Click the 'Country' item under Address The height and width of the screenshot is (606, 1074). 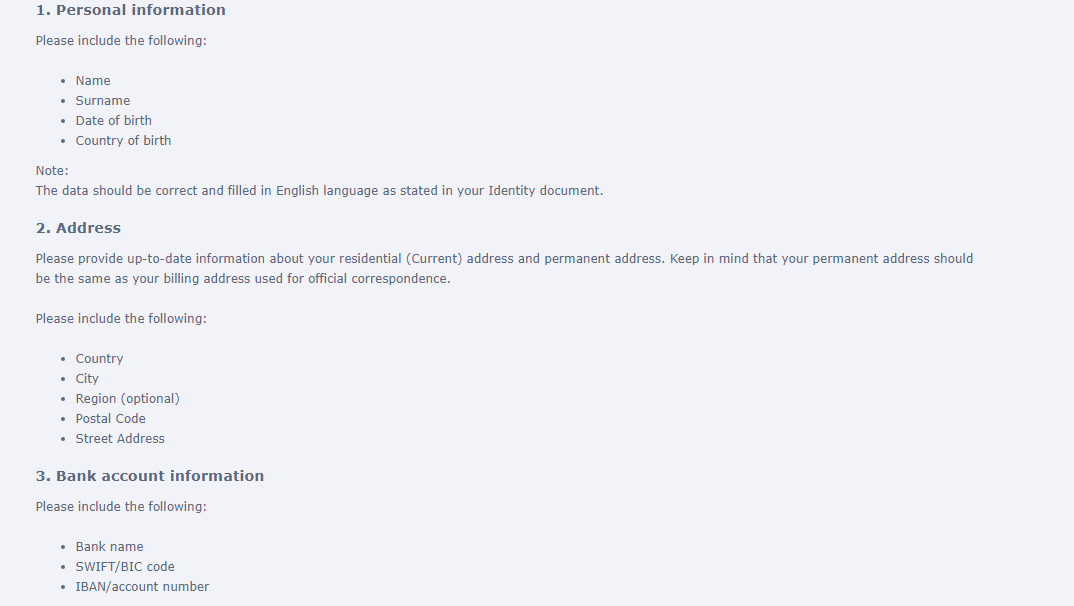click(x=99, y=359)
